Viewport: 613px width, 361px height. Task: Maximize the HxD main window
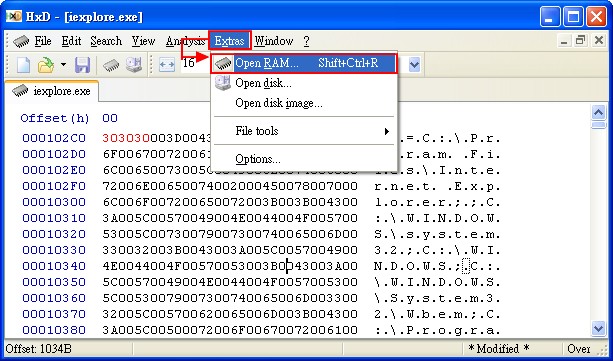[574, 17]
